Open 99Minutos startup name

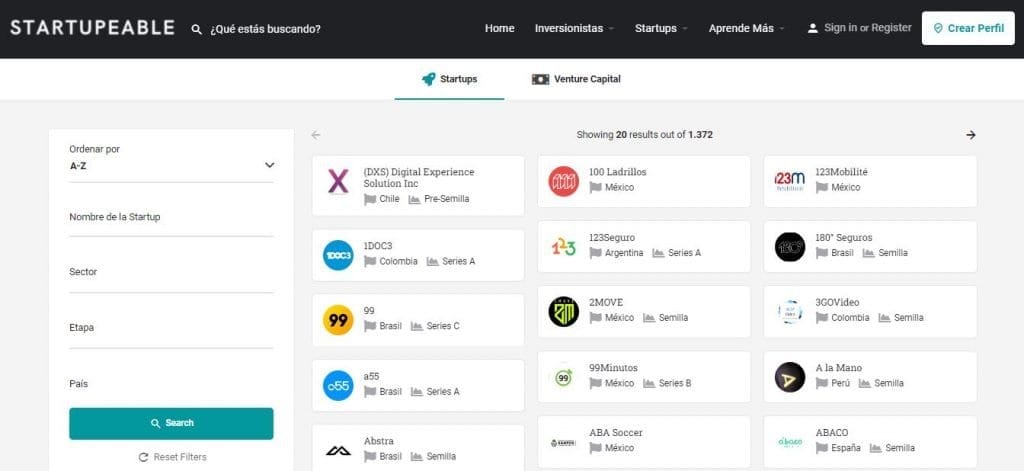pos(613,367)
